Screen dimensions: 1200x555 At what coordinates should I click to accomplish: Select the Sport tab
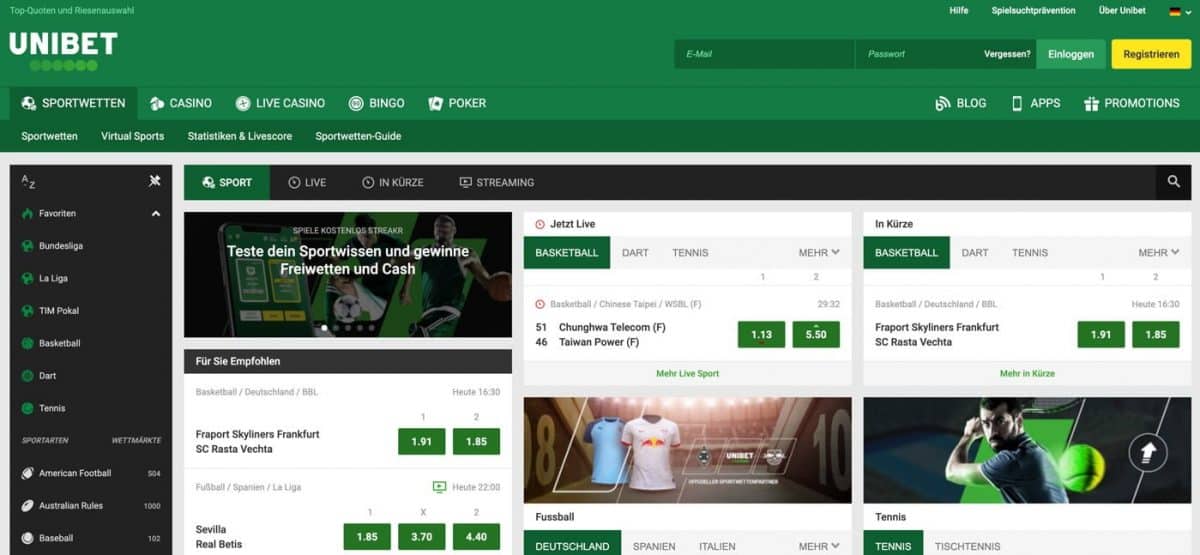point(227,182)
